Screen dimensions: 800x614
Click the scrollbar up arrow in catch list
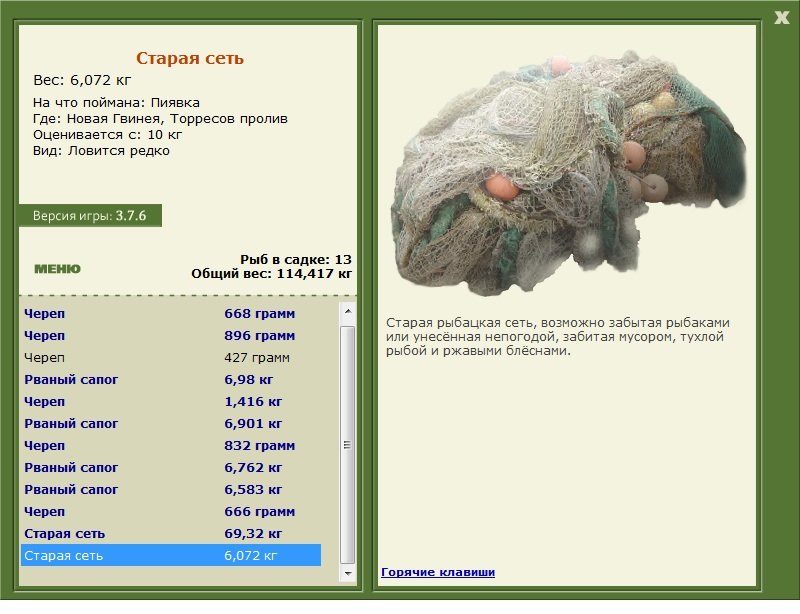348,311
